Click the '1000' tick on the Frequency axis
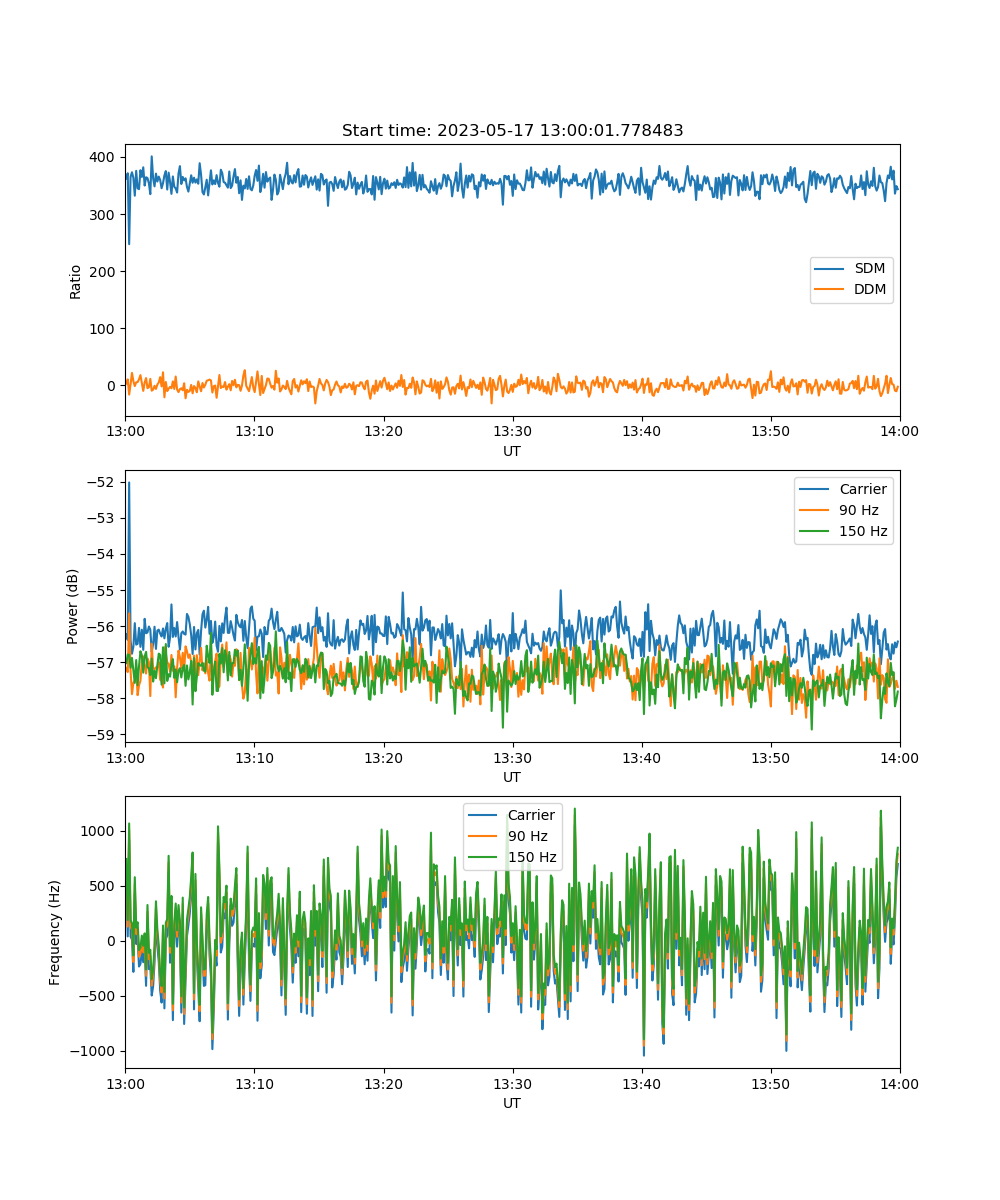The width and height of the screenshot is (1000, 1200). [101, 830]
